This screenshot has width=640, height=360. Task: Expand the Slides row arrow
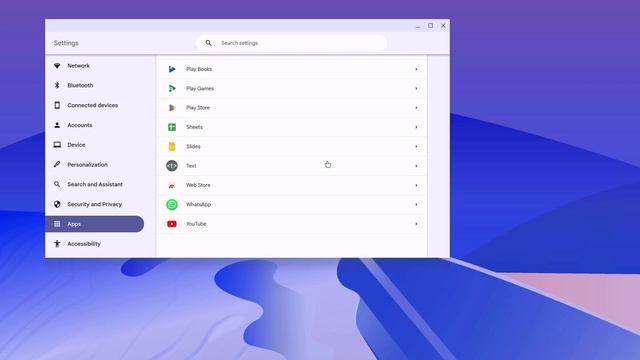[x=416, y=146]
